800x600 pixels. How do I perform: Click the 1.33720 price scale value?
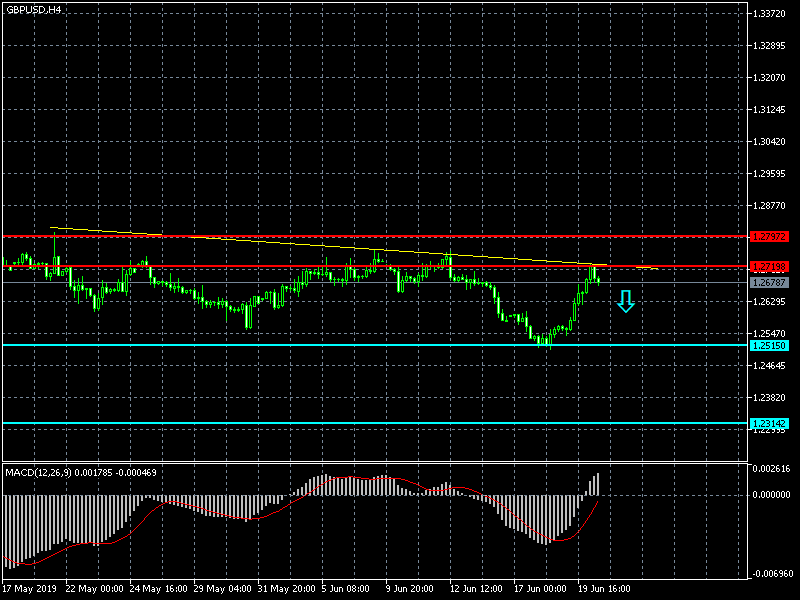771,14
